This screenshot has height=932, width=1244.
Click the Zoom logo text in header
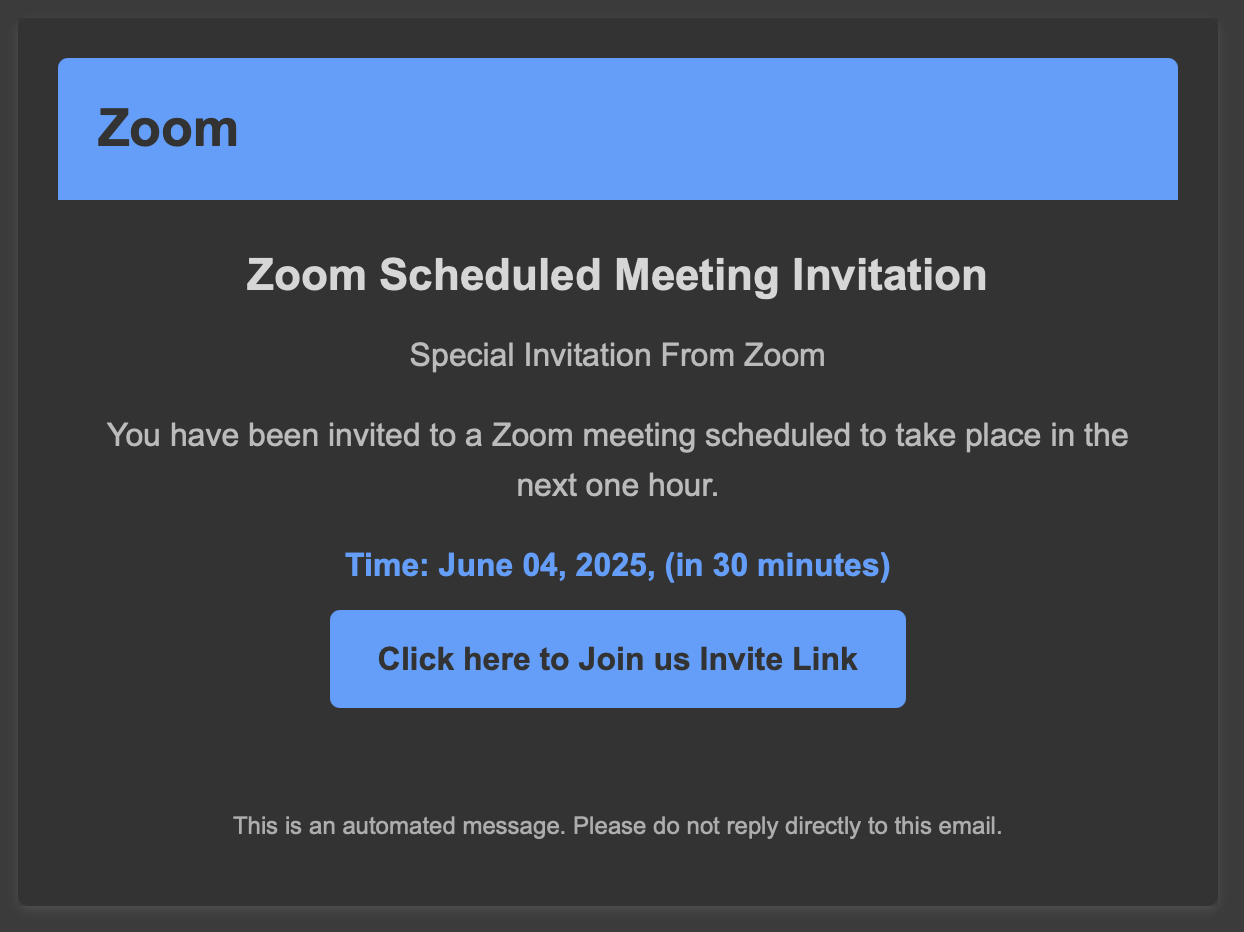coord(167,129)
